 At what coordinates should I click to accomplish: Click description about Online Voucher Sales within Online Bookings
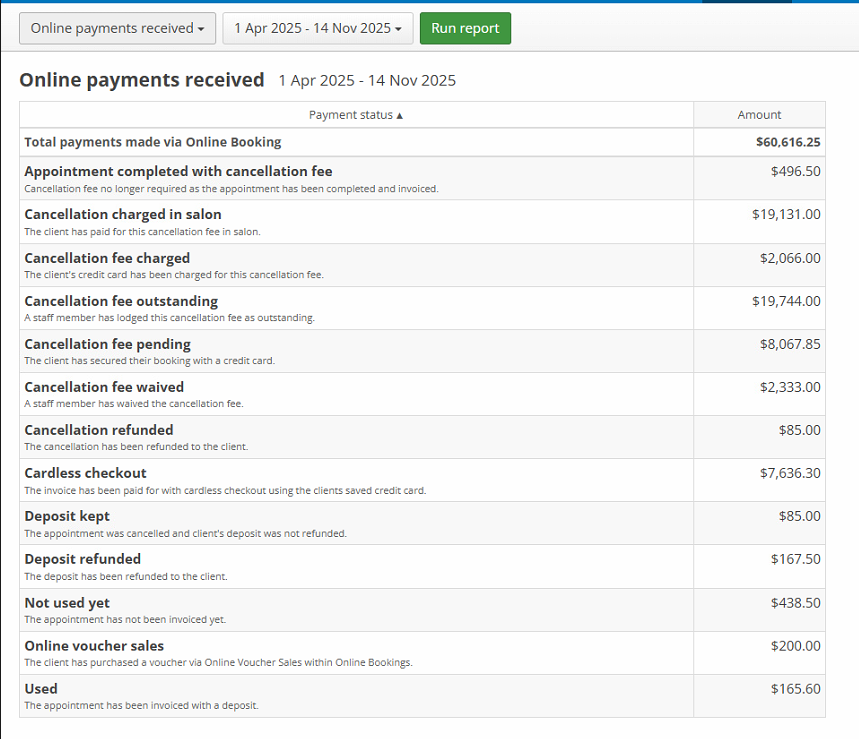[219, 663]
